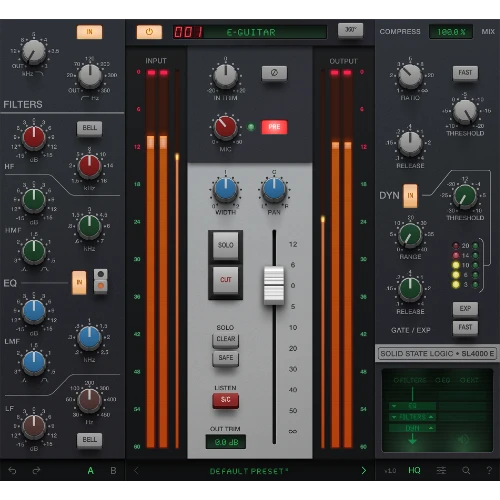The width and height of the screenshot is (500, 500).
Task: Click the high-pass filter Hz knob
Action: [x=90, y=76]
